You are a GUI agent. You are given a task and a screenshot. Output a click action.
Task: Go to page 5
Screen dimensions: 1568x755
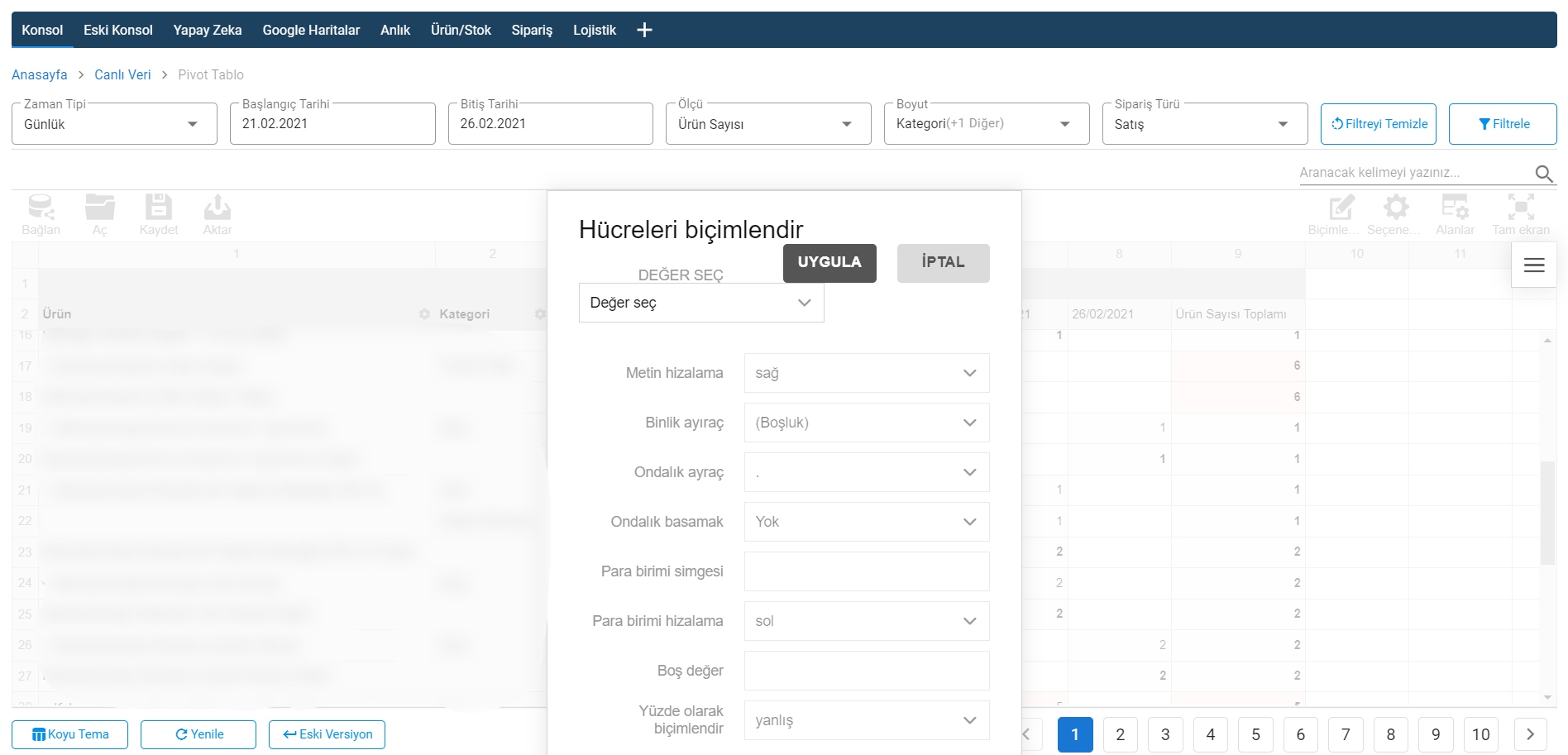1255,734
